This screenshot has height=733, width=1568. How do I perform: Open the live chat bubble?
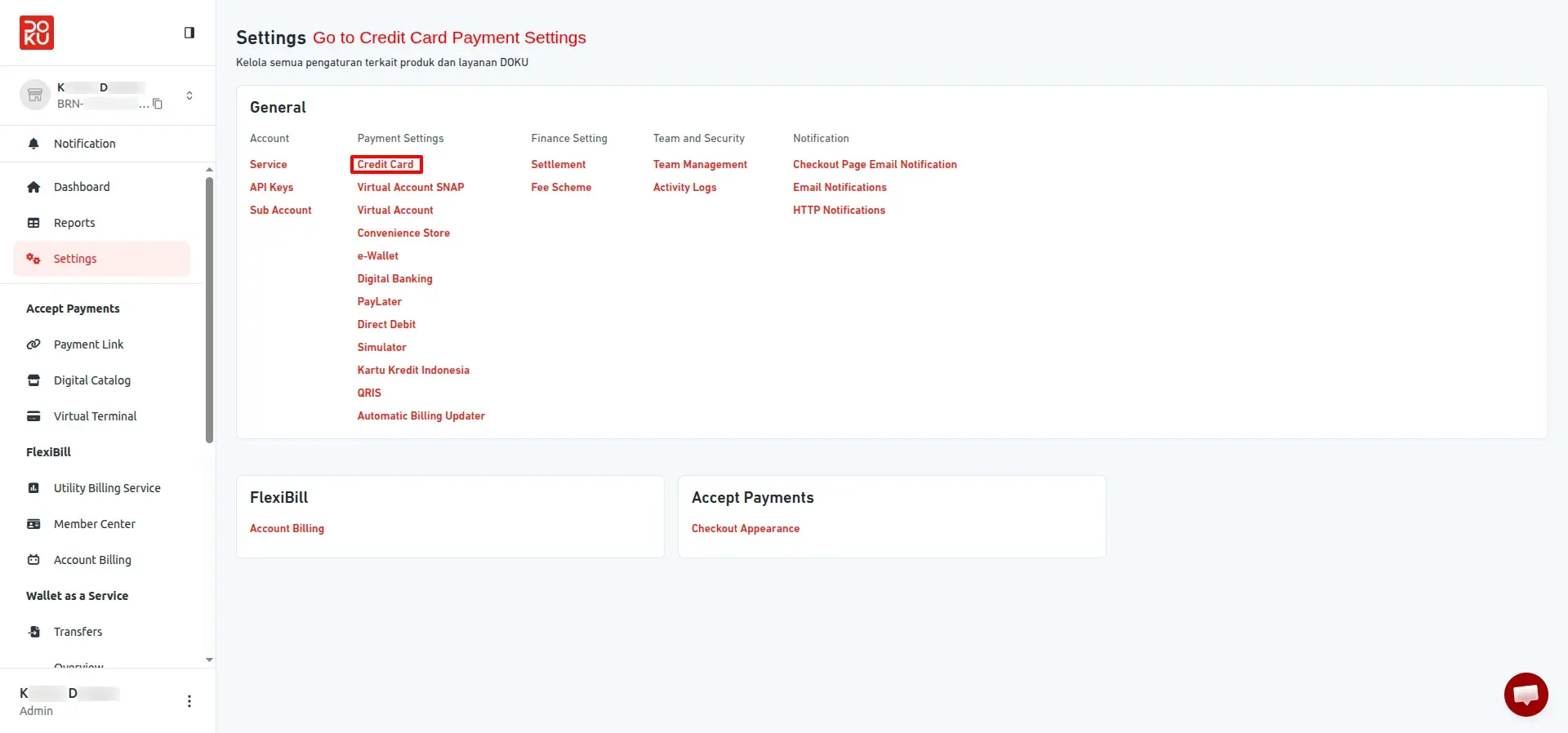[1526, 695]
